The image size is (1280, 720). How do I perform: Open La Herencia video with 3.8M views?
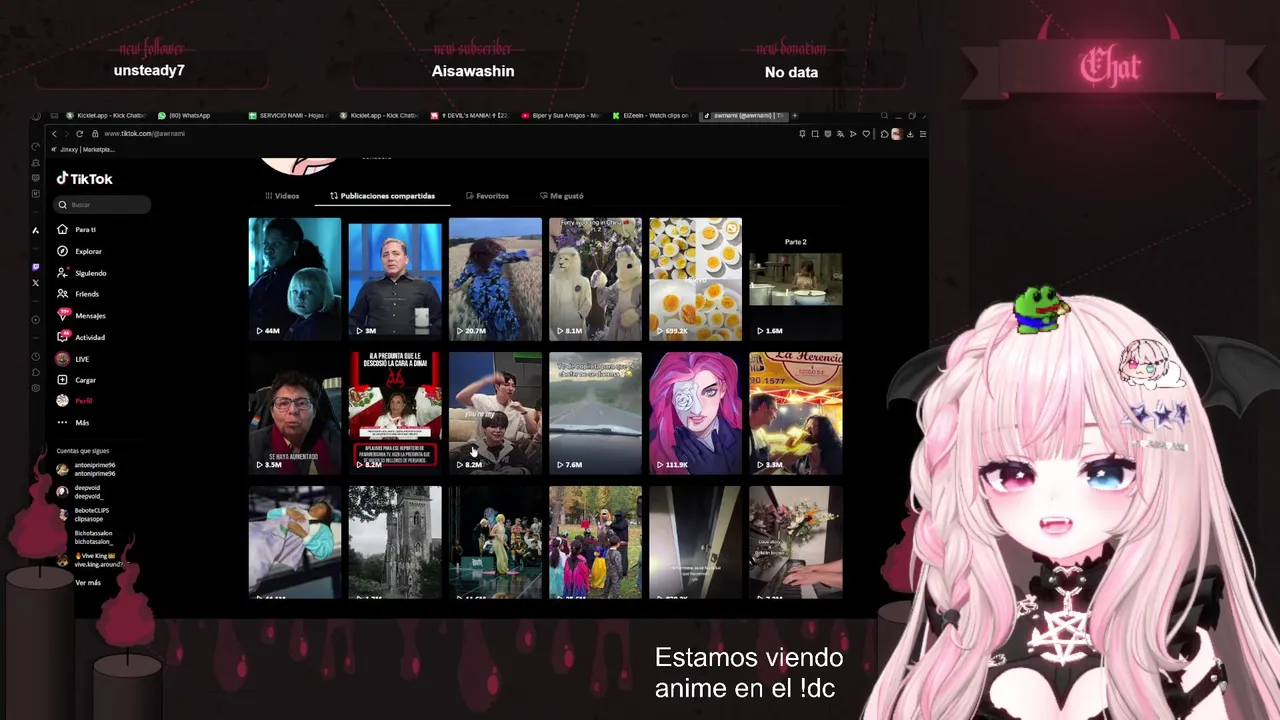[x=795, y=413]
